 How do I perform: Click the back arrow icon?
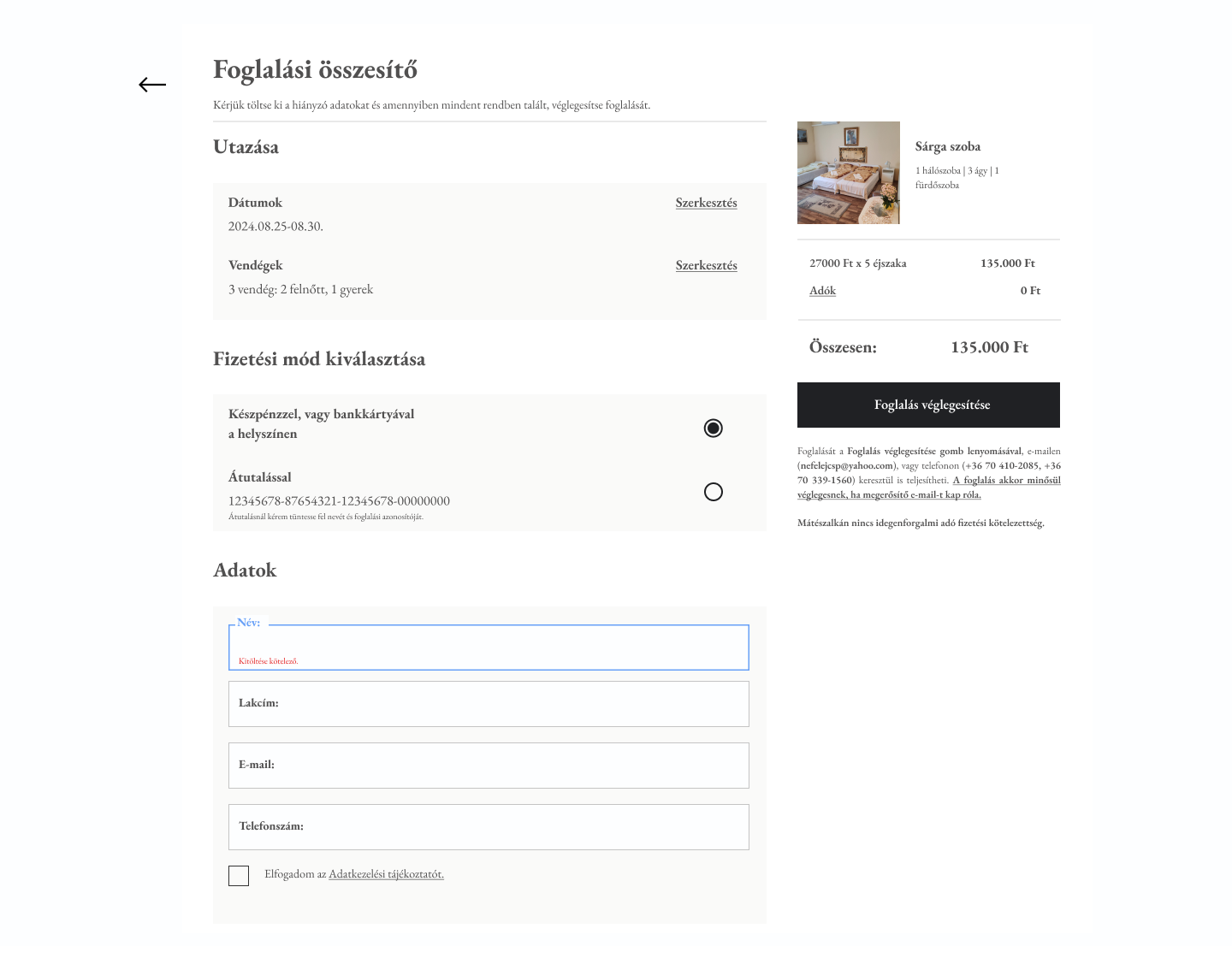[152, 85]
